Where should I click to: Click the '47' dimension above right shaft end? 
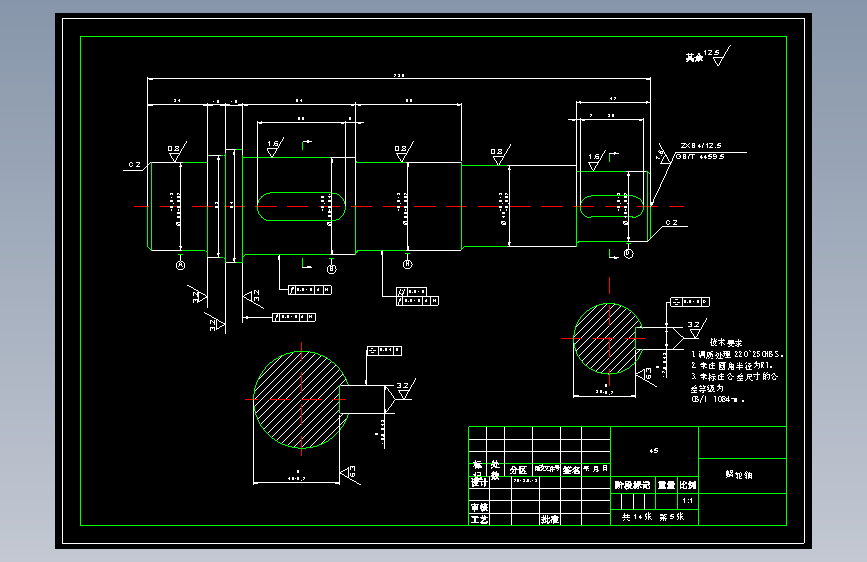point(613,99)
